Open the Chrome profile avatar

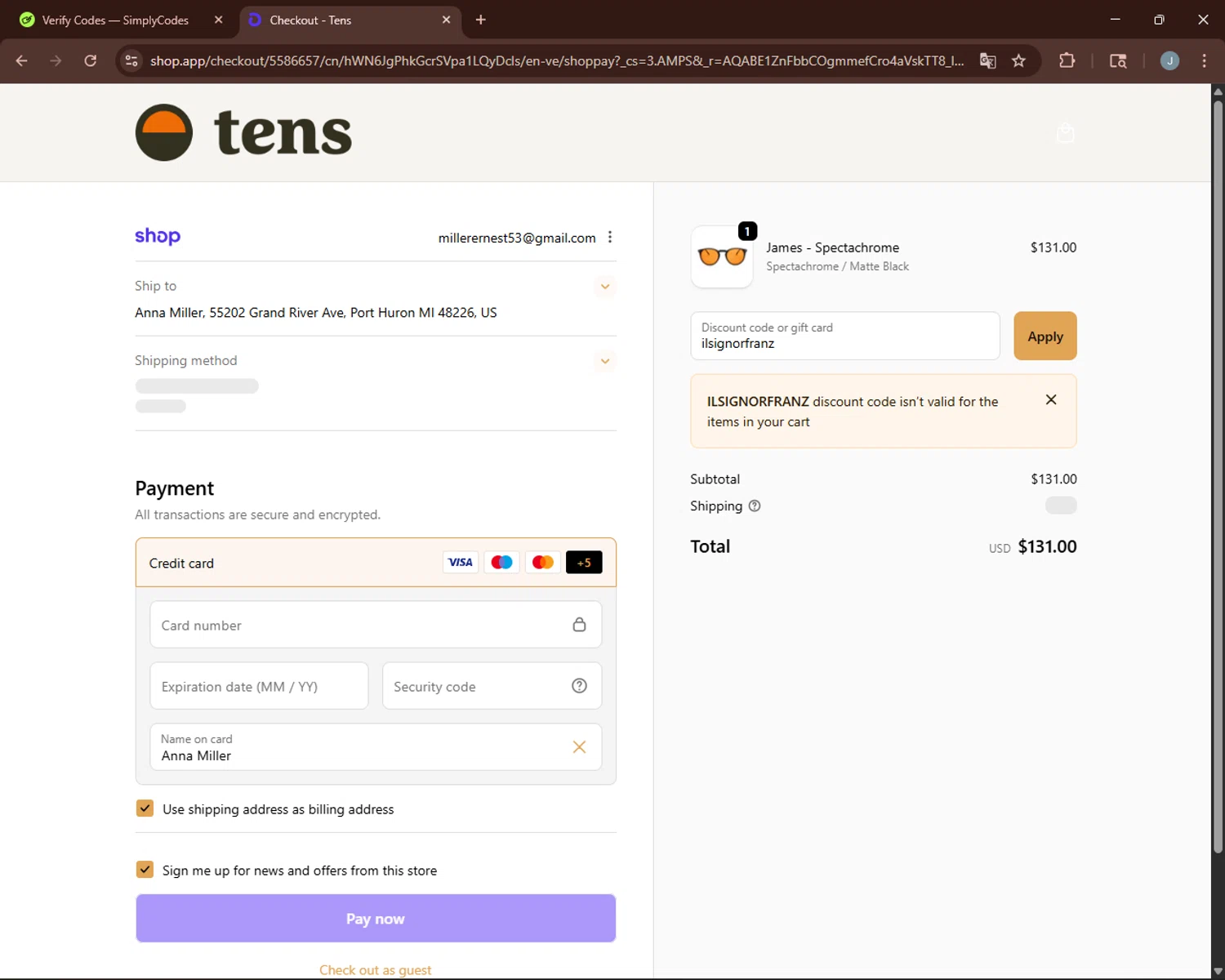click(x=1169, y=60)
